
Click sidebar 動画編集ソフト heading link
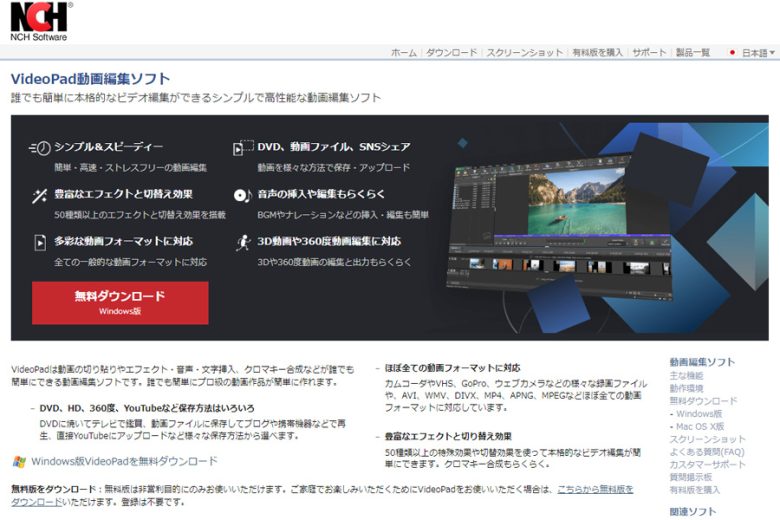click(x=702, y=362)
